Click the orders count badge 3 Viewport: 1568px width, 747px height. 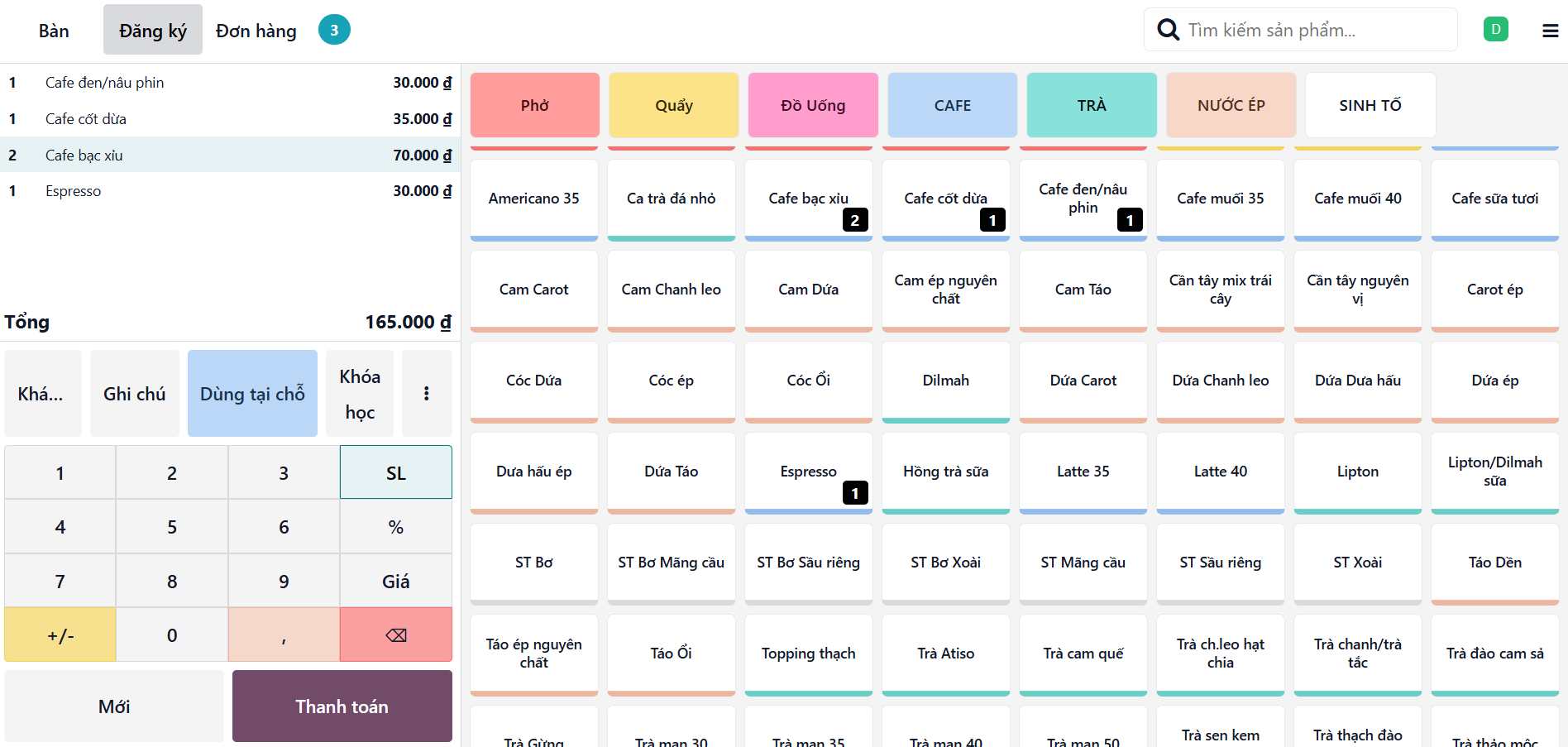(334, 31)
